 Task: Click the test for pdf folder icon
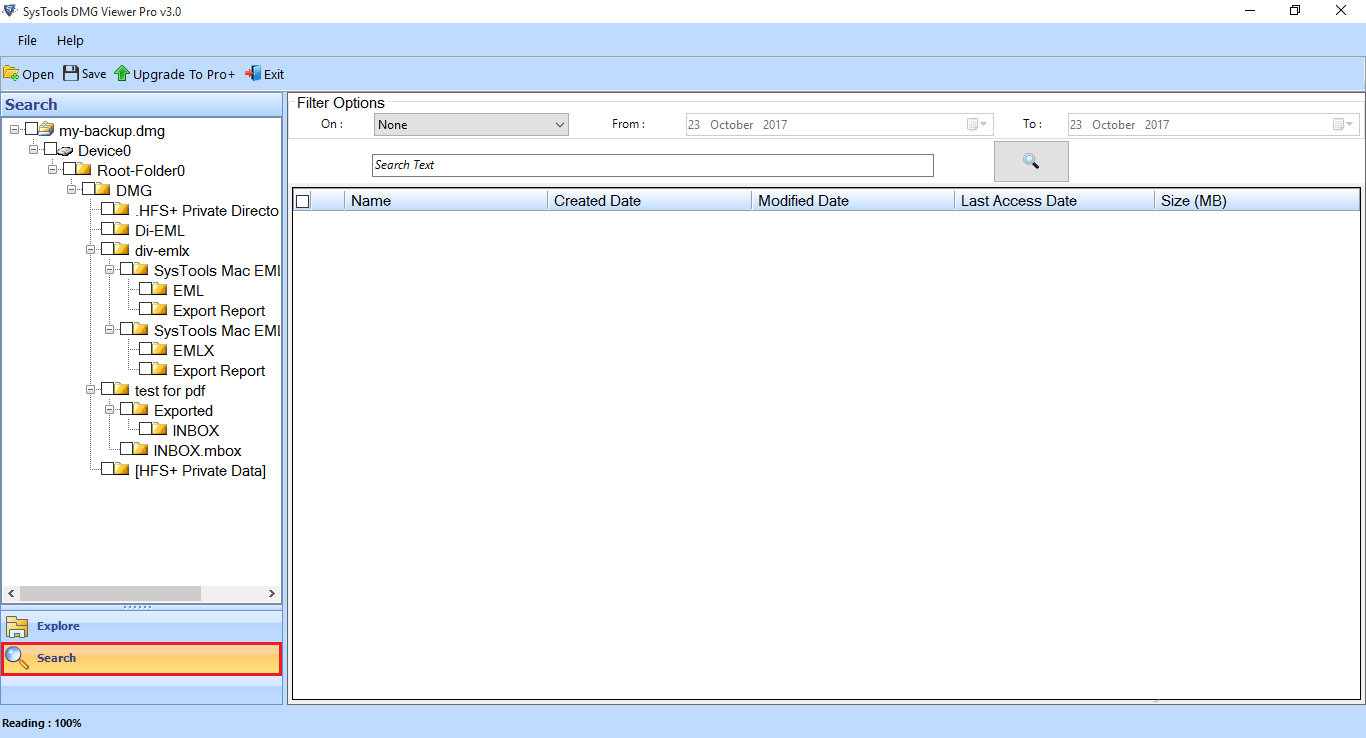pos(122,390)
